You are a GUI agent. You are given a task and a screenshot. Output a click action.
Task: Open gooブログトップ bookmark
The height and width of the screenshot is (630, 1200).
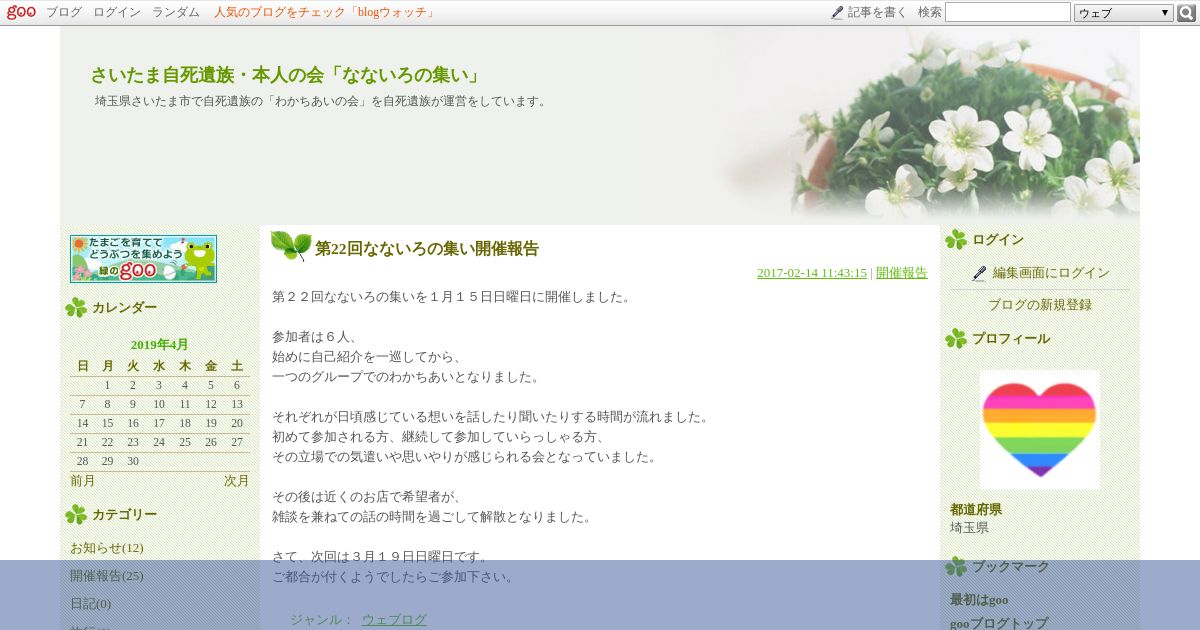point(999,623)
